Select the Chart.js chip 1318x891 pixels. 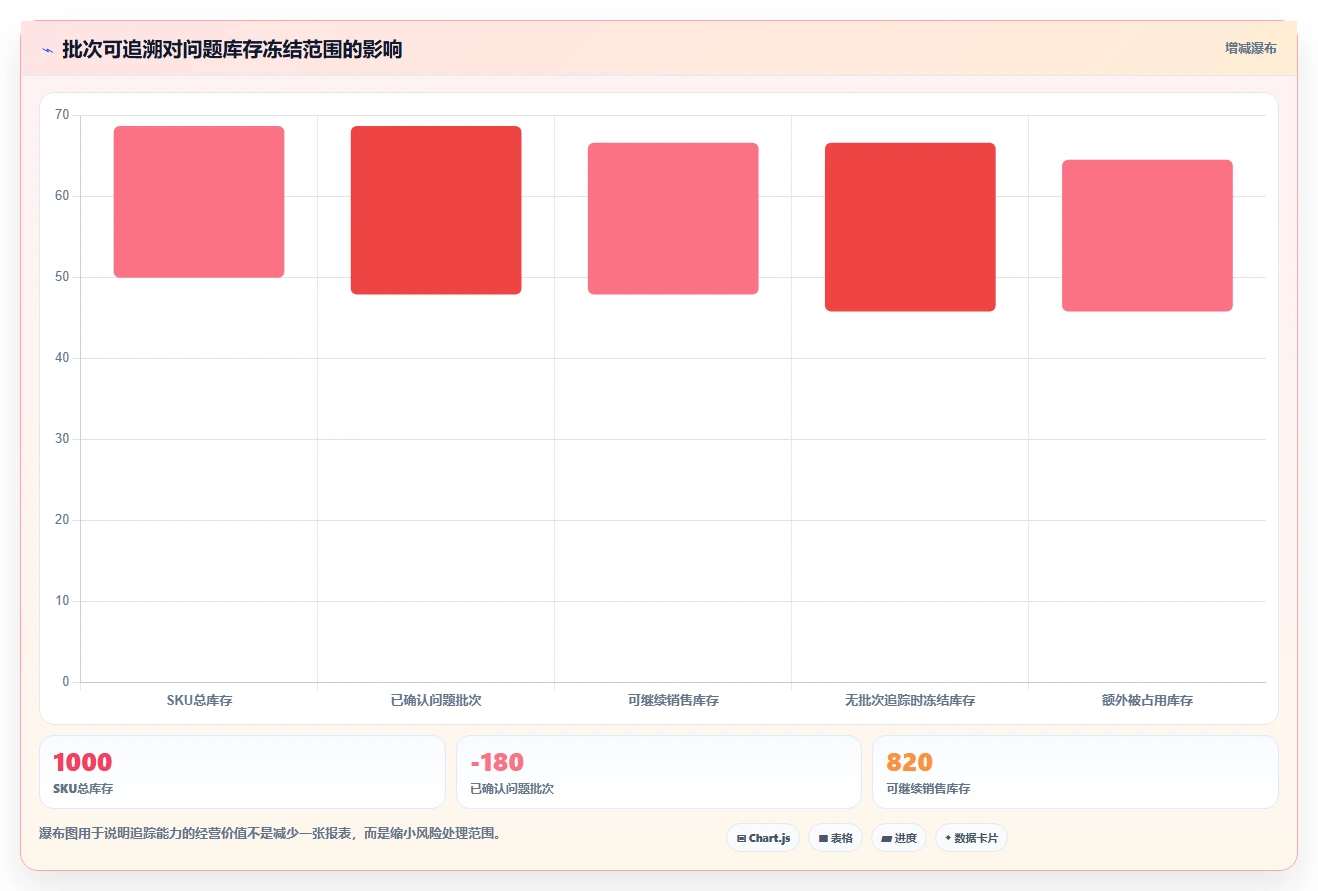tap(763, 838)
